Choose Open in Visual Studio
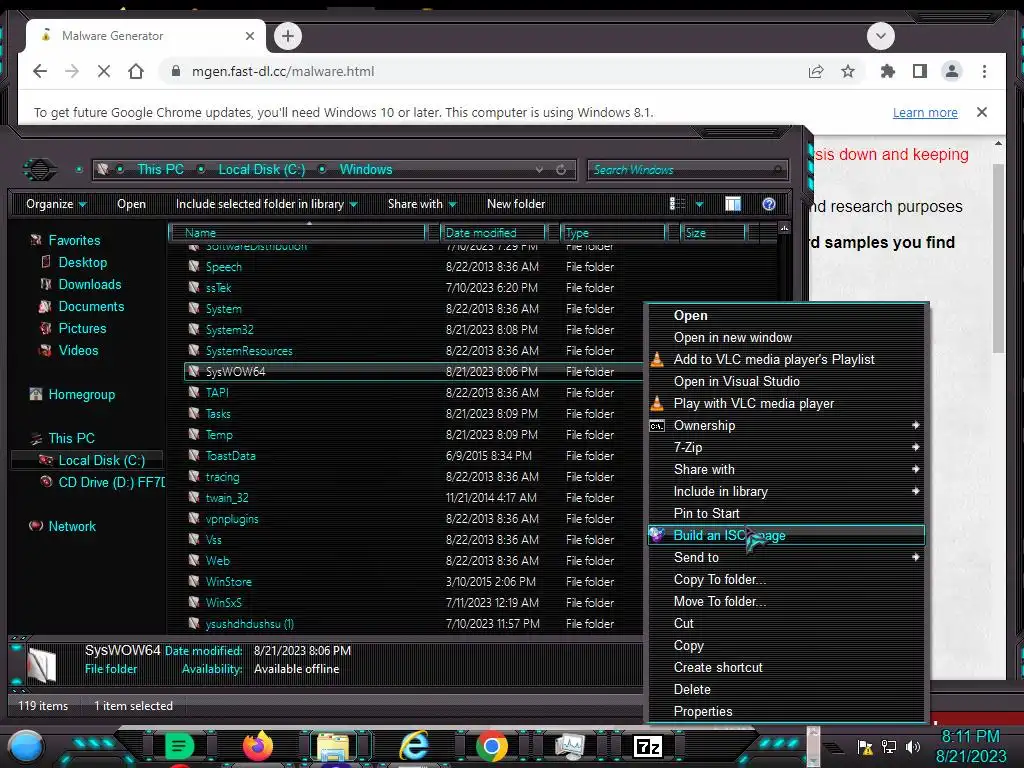 coord(787,381)
